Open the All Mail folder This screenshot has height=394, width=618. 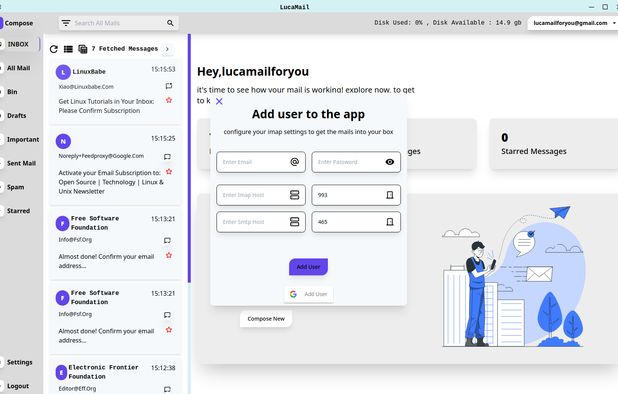[x=18, y=68]
